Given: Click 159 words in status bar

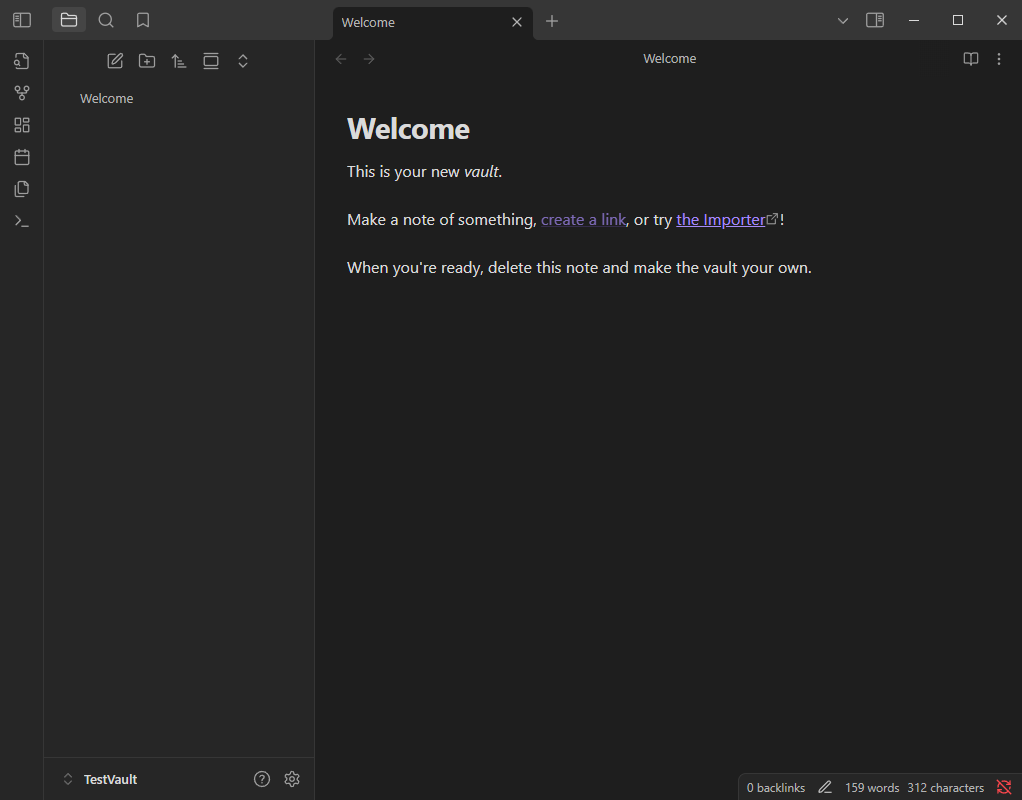Looking at the screenshot, I should 872,788.
